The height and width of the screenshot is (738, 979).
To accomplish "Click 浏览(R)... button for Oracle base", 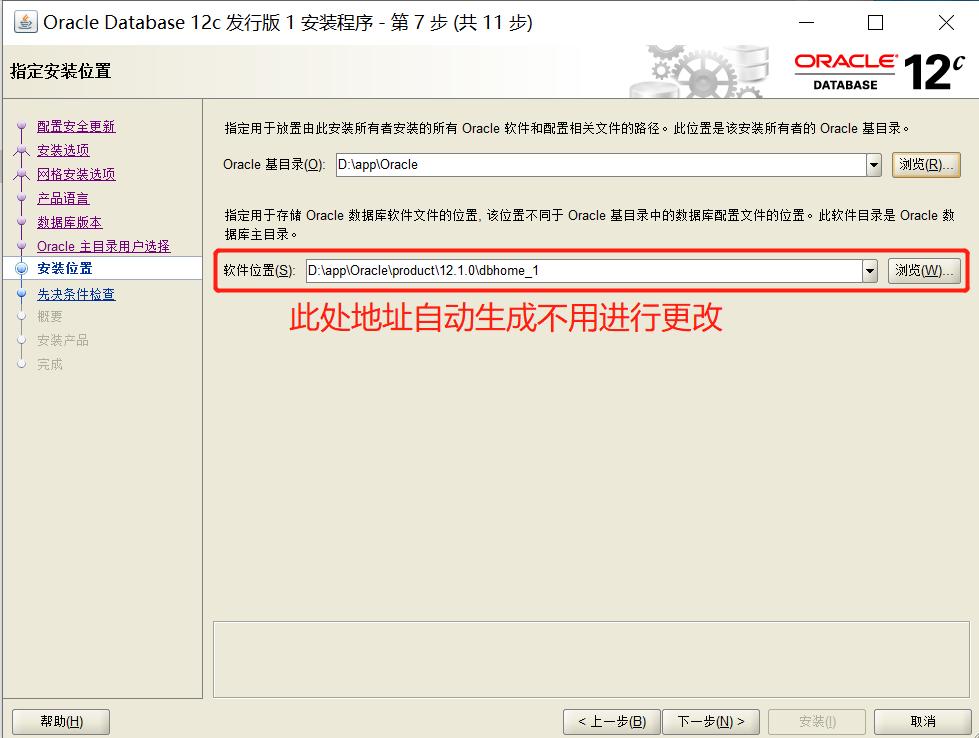I will click(926, 165).
